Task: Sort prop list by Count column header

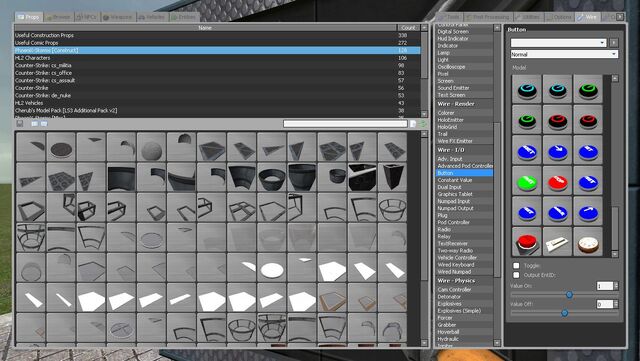Action: pyautogui.click(x=409, y=28)
